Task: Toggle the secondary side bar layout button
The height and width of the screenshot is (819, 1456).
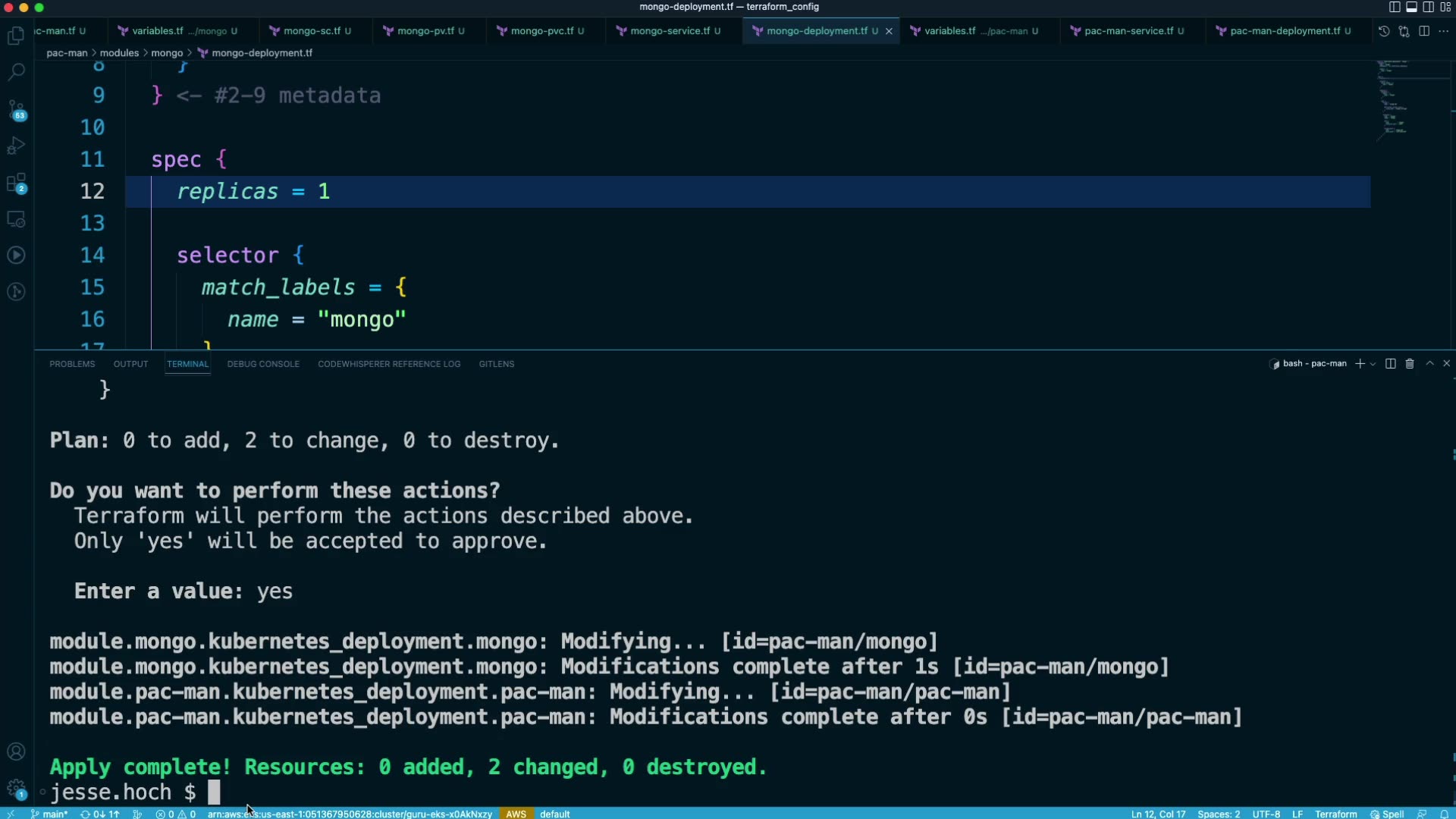Action: pyautogui.click(x=1428, y=7)
